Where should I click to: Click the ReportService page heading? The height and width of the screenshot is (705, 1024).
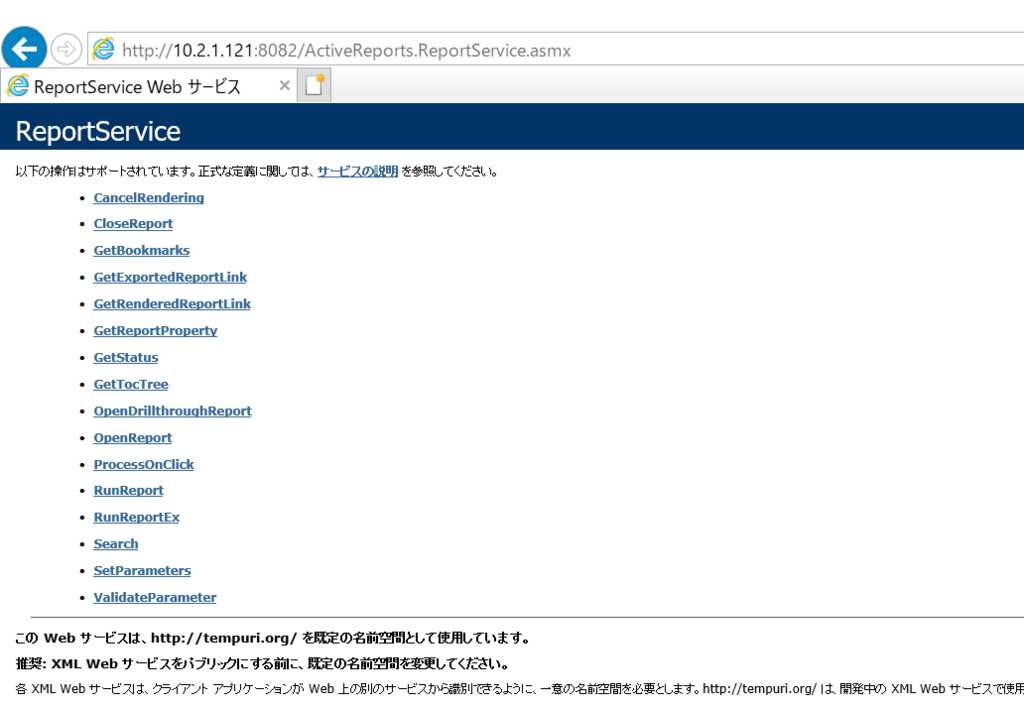98,132
